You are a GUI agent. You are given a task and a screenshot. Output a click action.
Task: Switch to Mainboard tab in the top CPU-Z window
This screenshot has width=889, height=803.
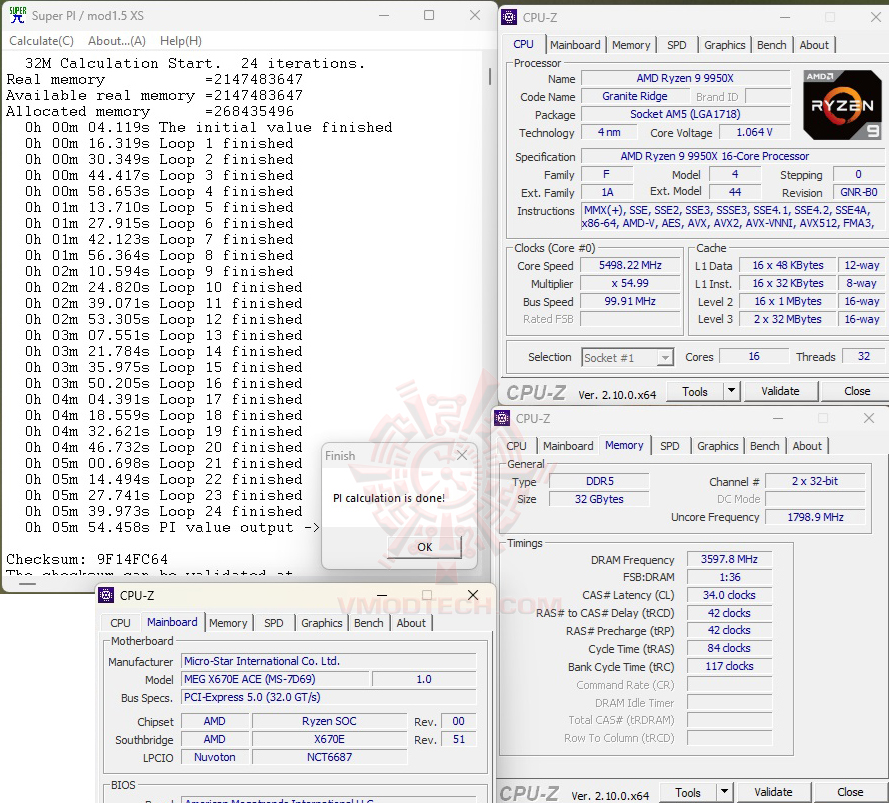pyautogui.click(x=575, y=45)
